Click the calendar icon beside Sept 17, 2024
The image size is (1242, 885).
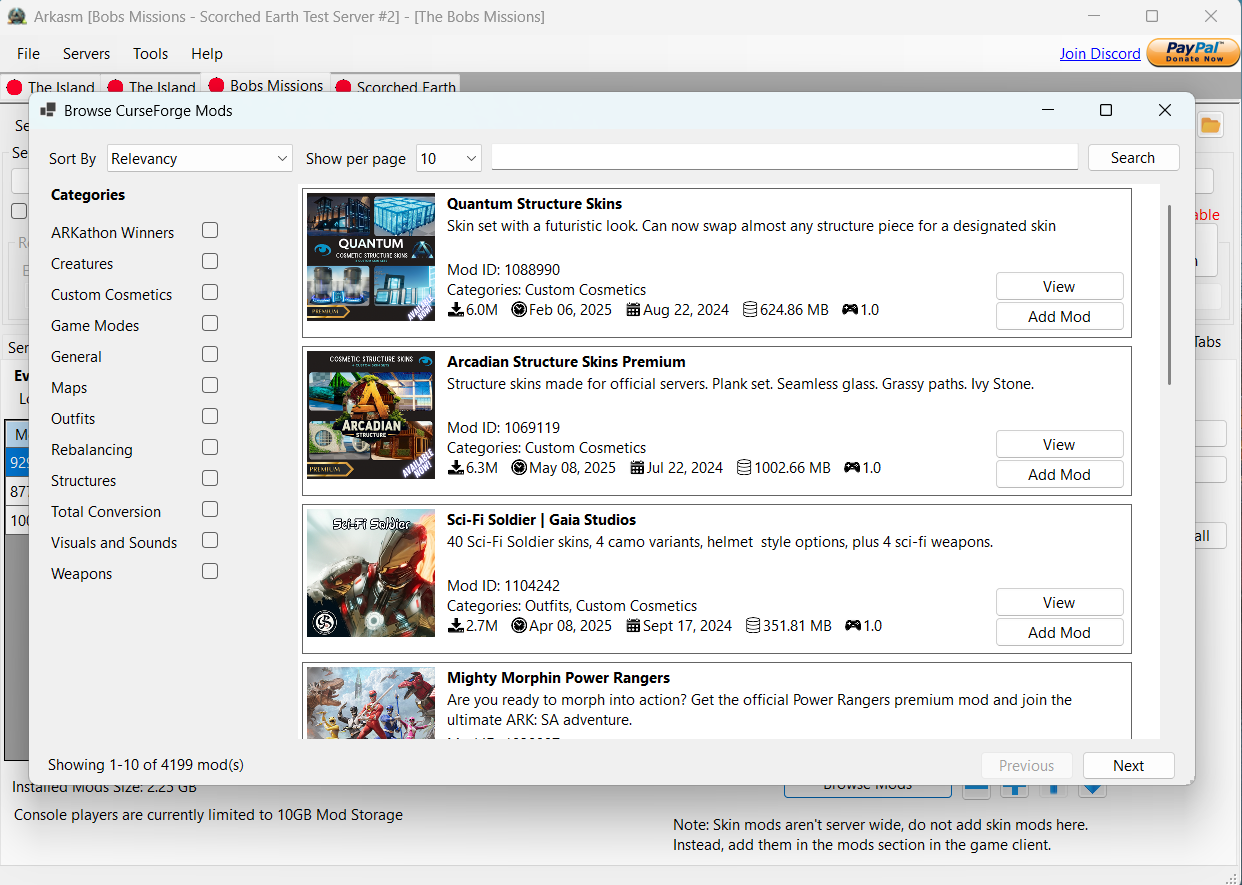(x=633, y=626)
